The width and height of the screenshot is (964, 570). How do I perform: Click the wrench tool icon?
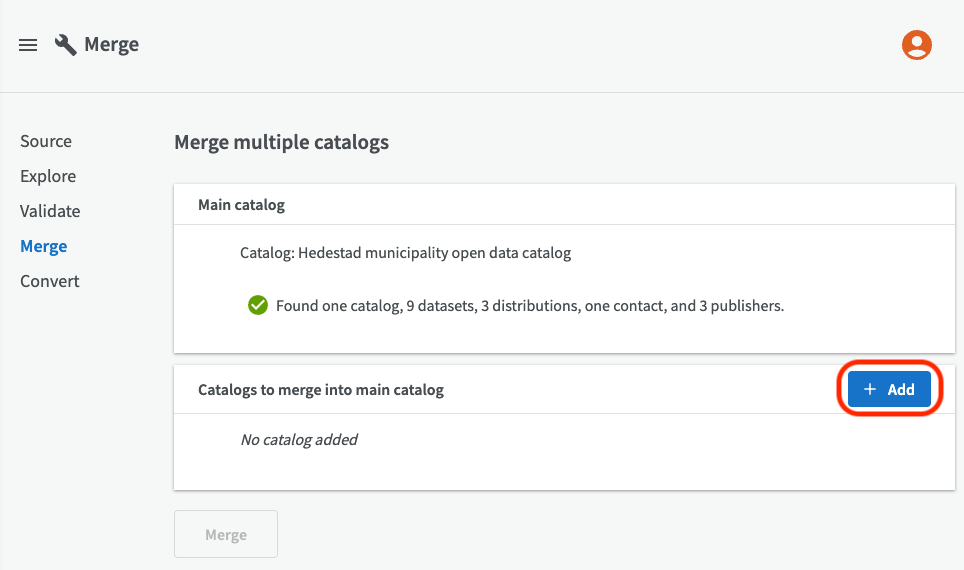click(x=66, y=45)
